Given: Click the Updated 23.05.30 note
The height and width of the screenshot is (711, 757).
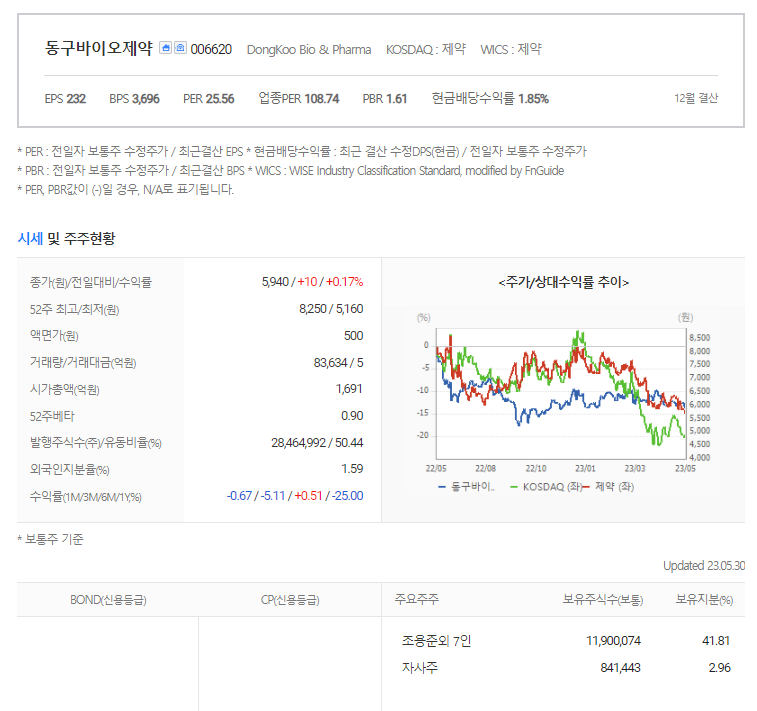Looking at the screenshot, I should pyautogui.click(x=704, y=566).
